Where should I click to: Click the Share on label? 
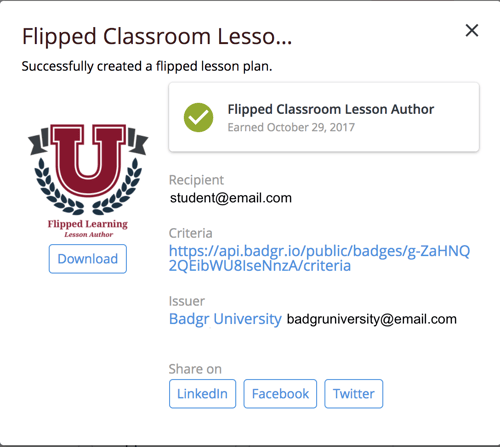coord(195,369)
